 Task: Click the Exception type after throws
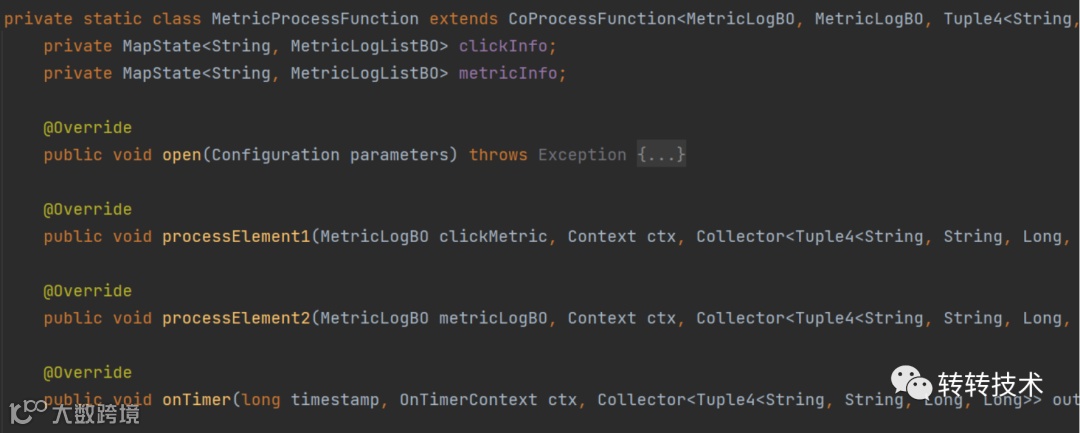click(x=582, y=155)
